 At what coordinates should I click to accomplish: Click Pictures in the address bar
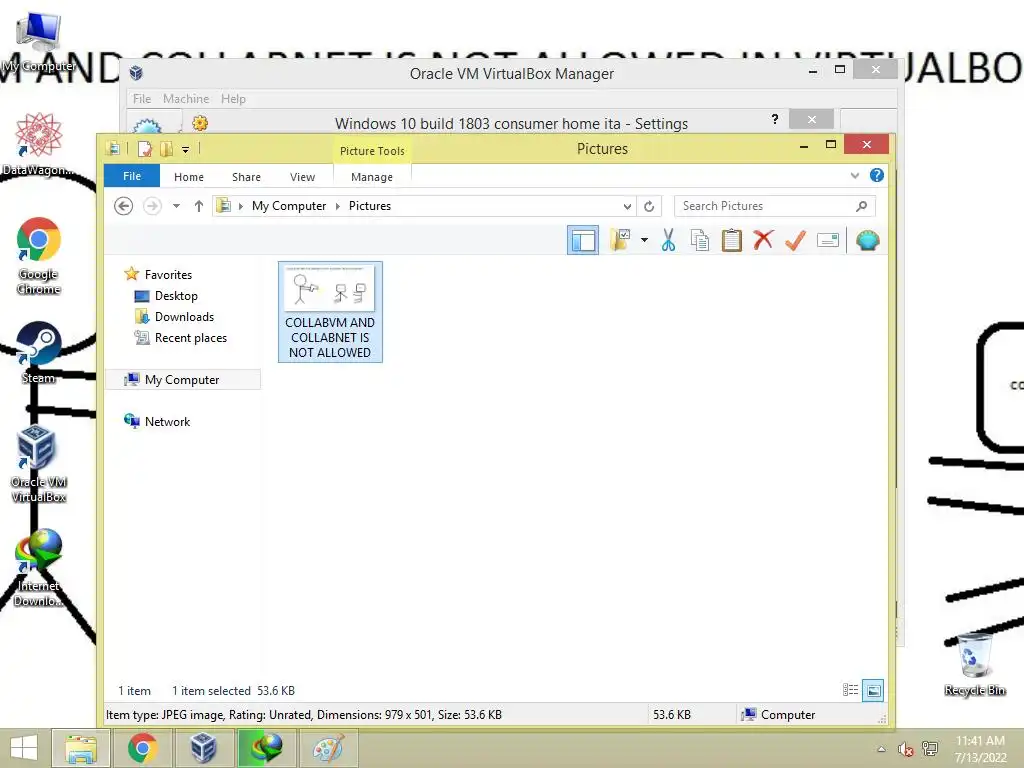pos(370,206)
